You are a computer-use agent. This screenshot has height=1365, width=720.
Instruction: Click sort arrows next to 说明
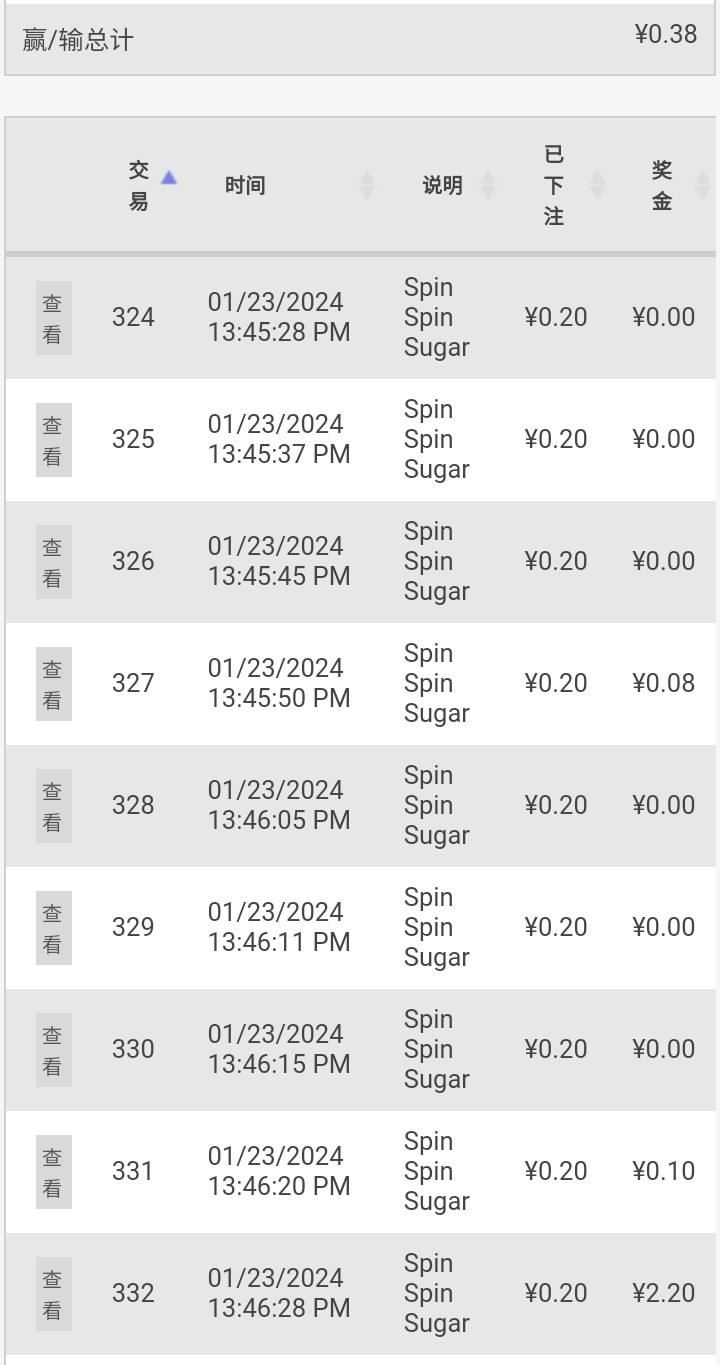488,185
